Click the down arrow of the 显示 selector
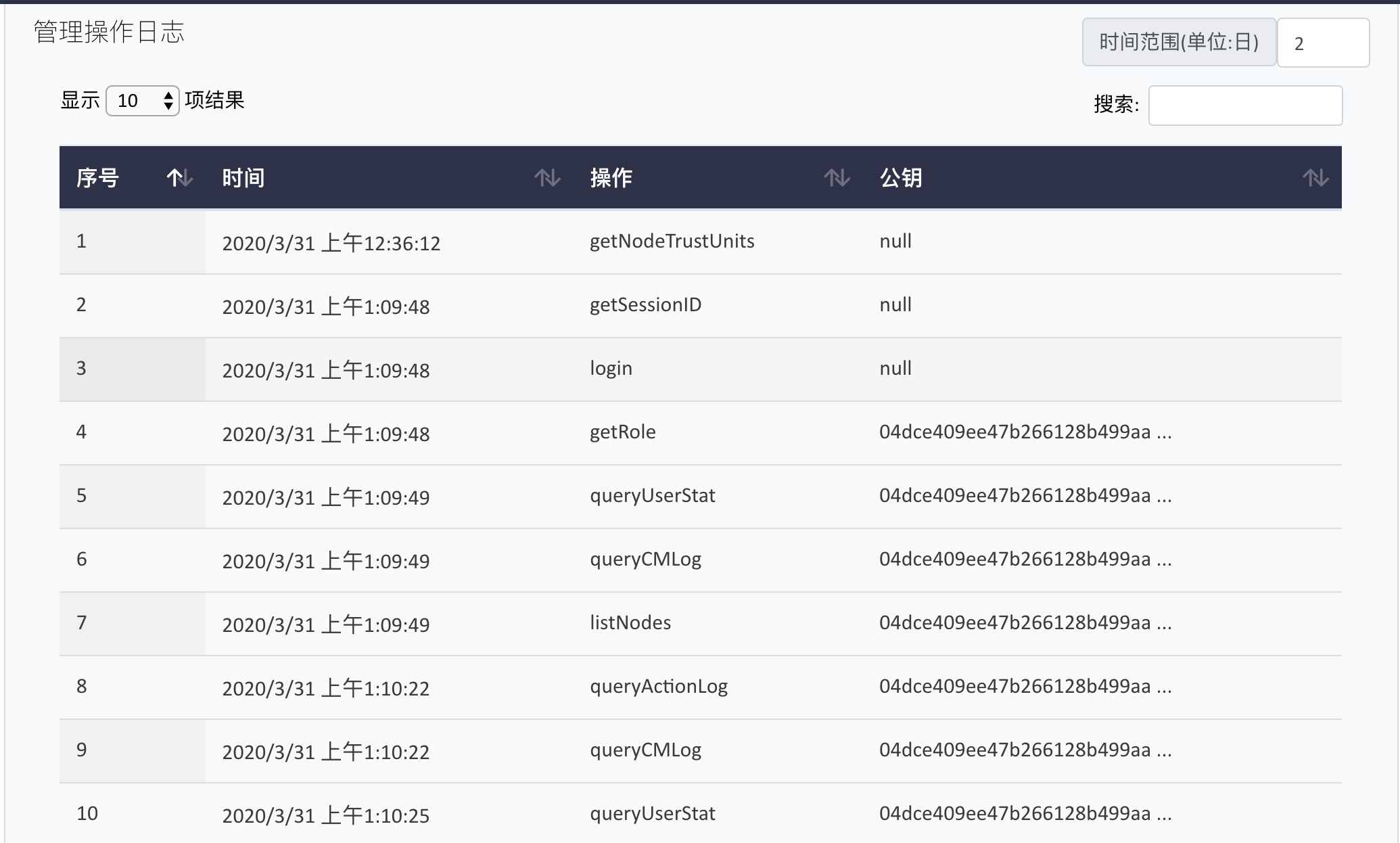 tap(167, 106)
